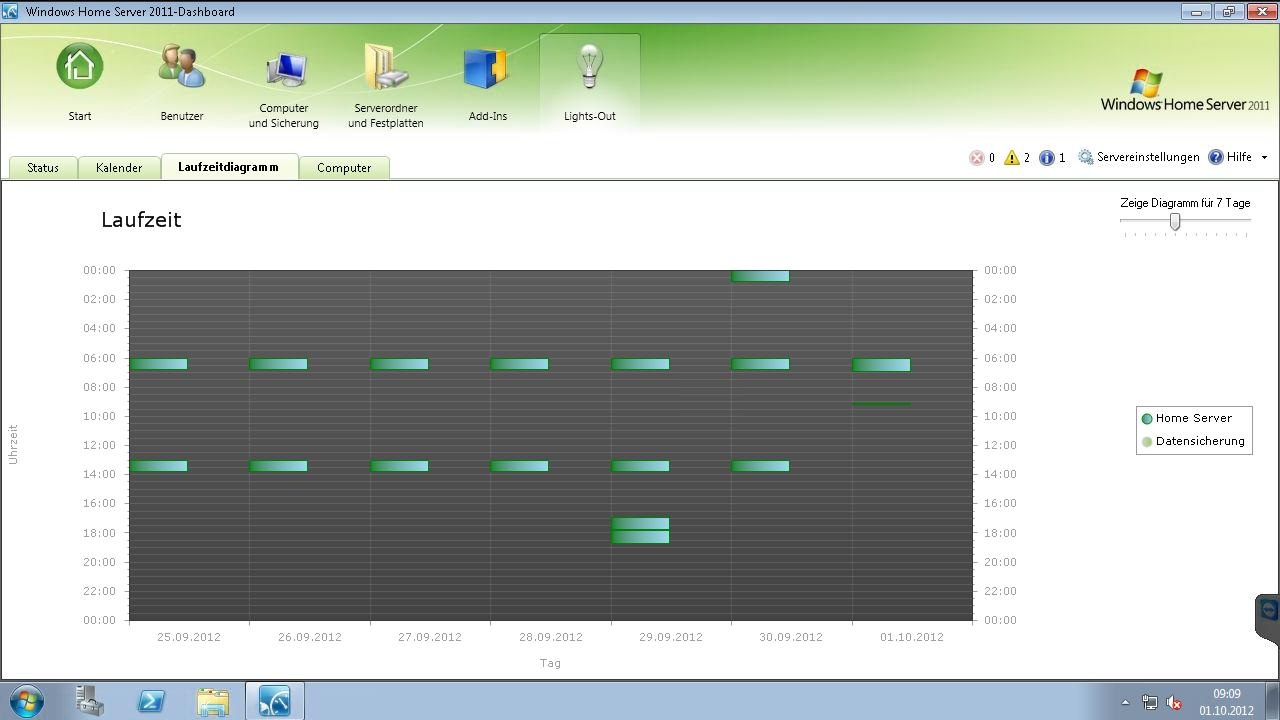Screen dimensions: 1280x720
Task: Open Windows Explorer from taskbar
Action: [x=213, y=701]
